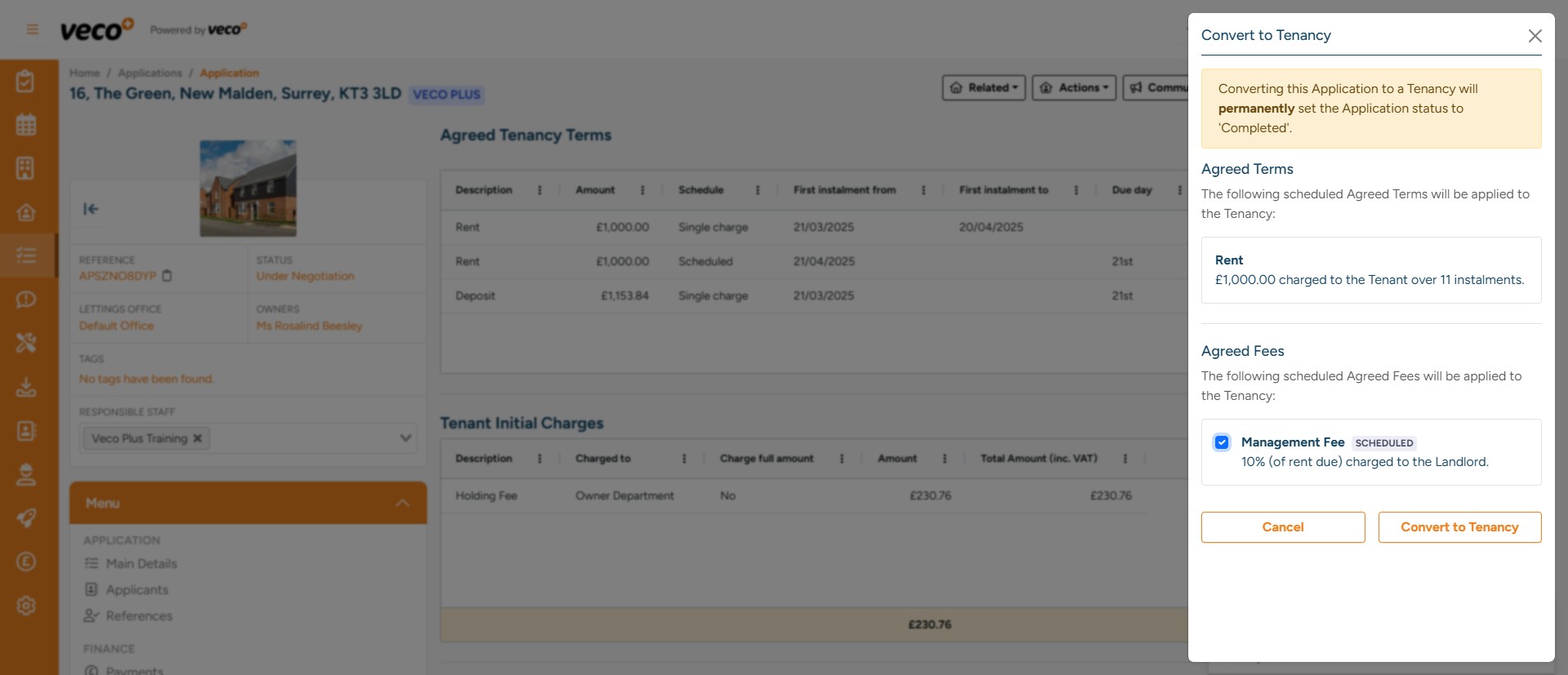Click the property photo thumbnail
Viewport: 1568px width, 675px height.
pyautogui.click(x=248, y=189)
